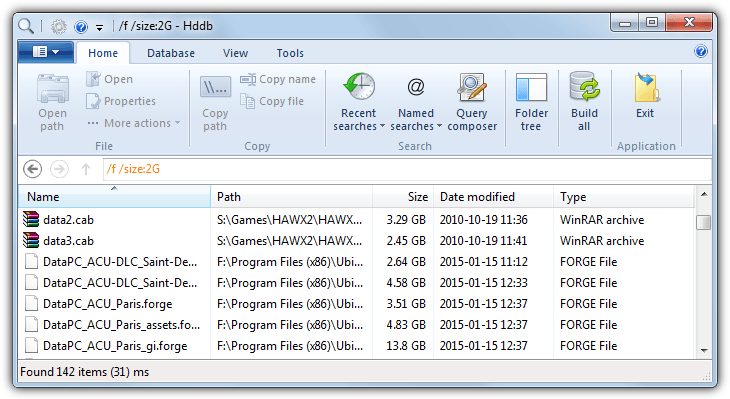Click the Up navigation arrow

point(86,169)
